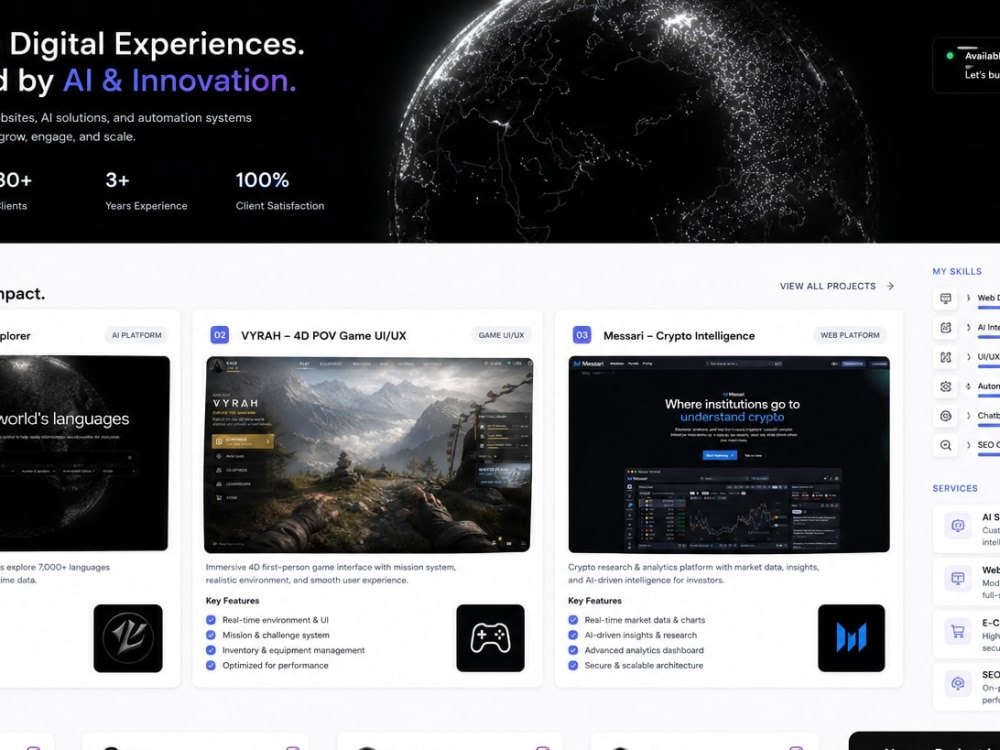Image resolution: width=1000 pixels, height=750 pixels.
Task: Click the Crypto research & analytics description
Action: coord(693,573)
